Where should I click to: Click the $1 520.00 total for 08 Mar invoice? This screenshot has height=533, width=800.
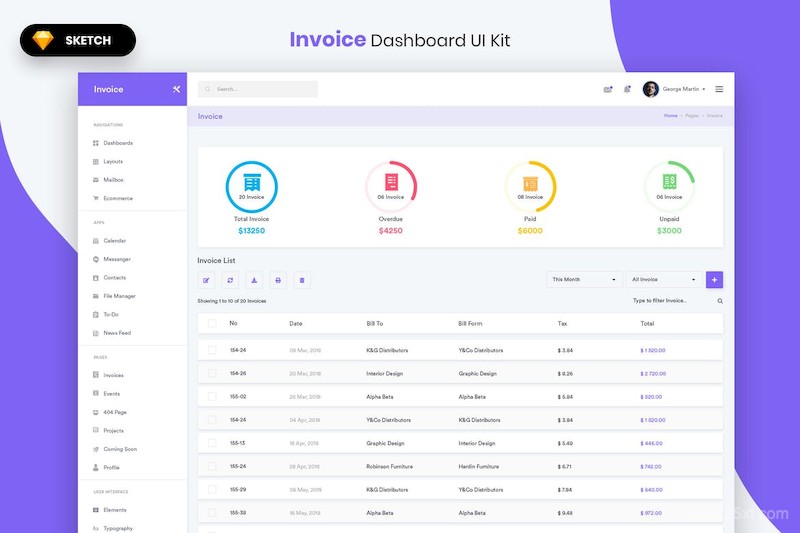coord(653,350)
